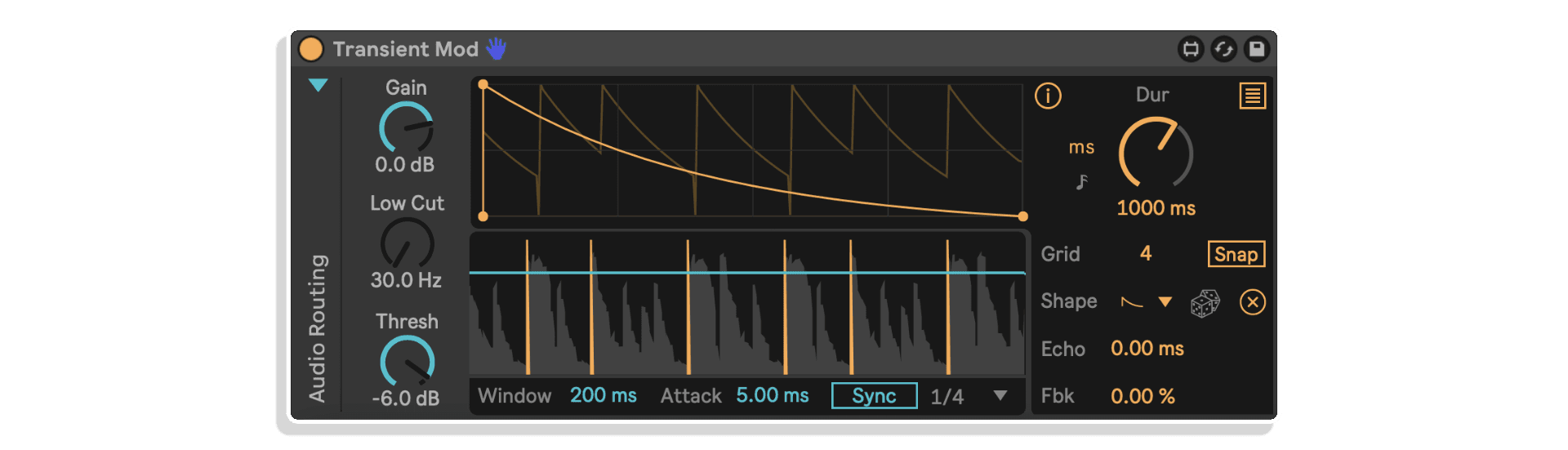The image size is (1568, 450).
Task: Open the list menu icon beside Dur
Action: click(1253, 96)
